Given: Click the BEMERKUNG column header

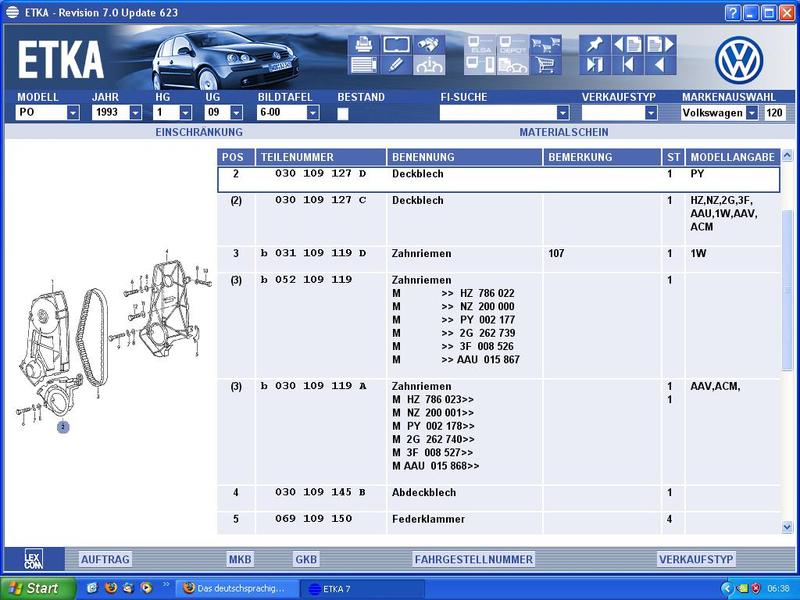Looking at the screenshot, I should click(x=602, y=157).
